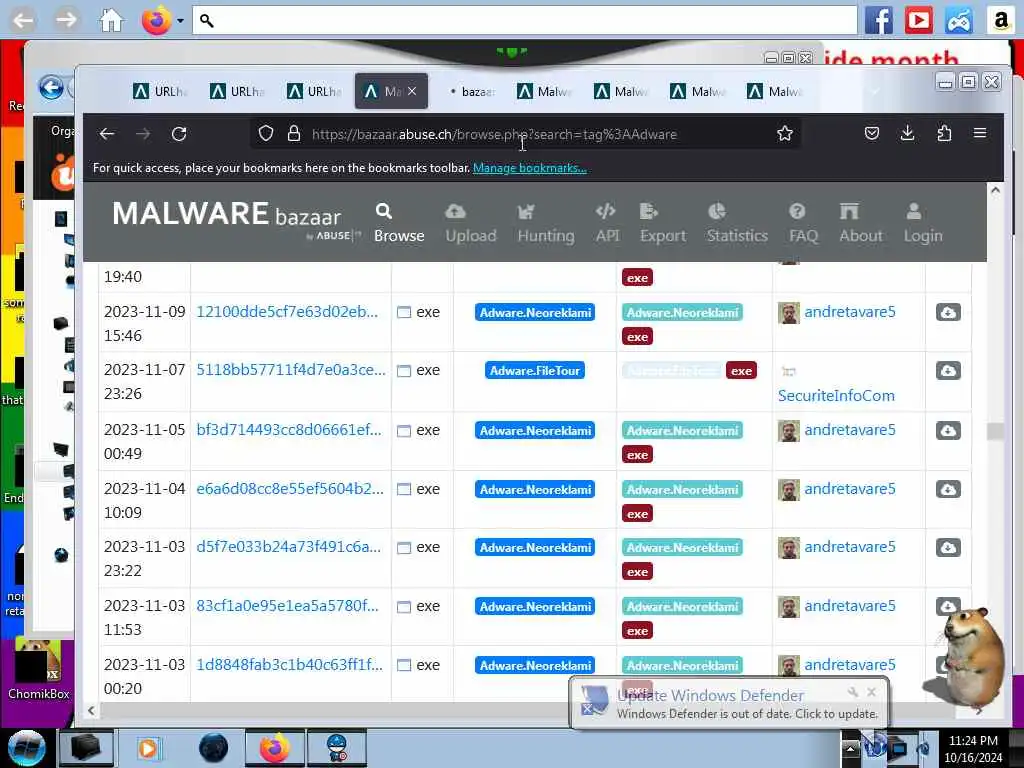The image size is (1024, 768).
Task: Download the e6a6d08c sample via cloud icon
Action: click(x=948, y=489)
